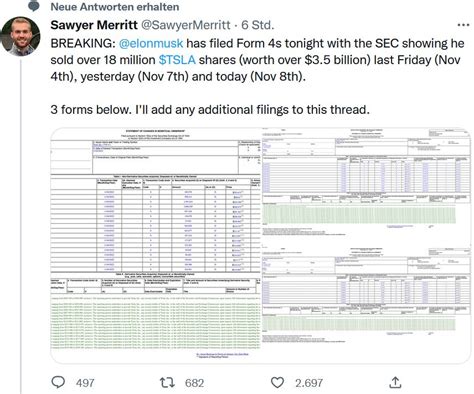This screenshot has width=474, height=394.
Task: Retweet the post using retweet icon
Action: pos(167,382)
